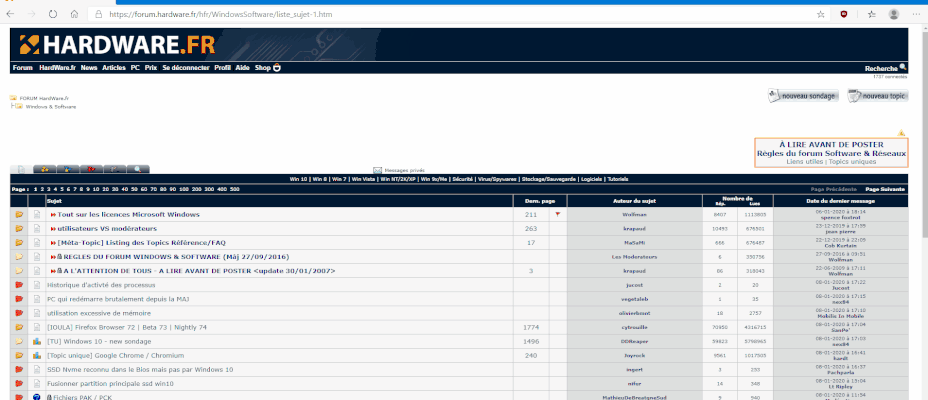
Task: Filter by Win 7 subcategory
Action: [339, 179]
